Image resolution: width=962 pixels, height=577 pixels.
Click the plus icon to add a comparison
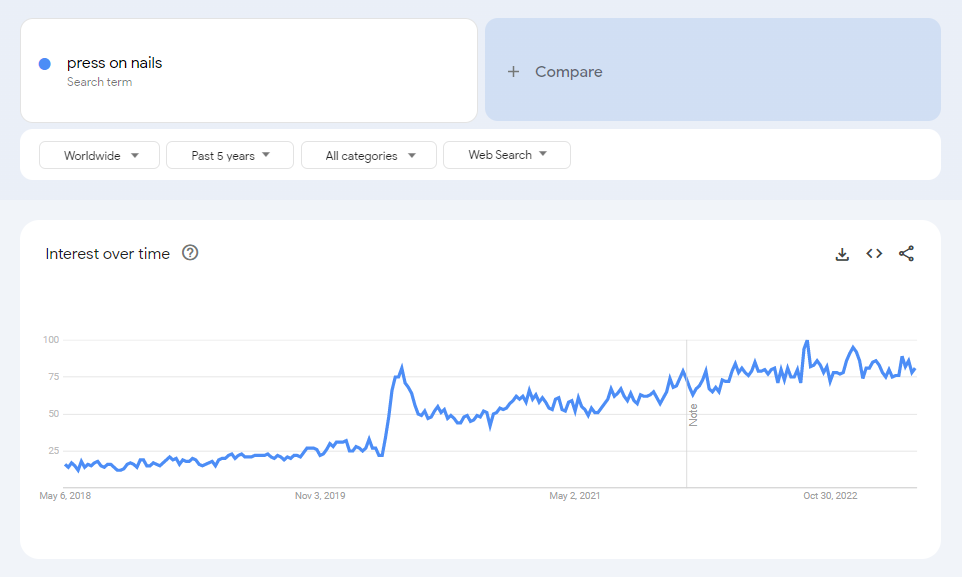pos(513,71)
